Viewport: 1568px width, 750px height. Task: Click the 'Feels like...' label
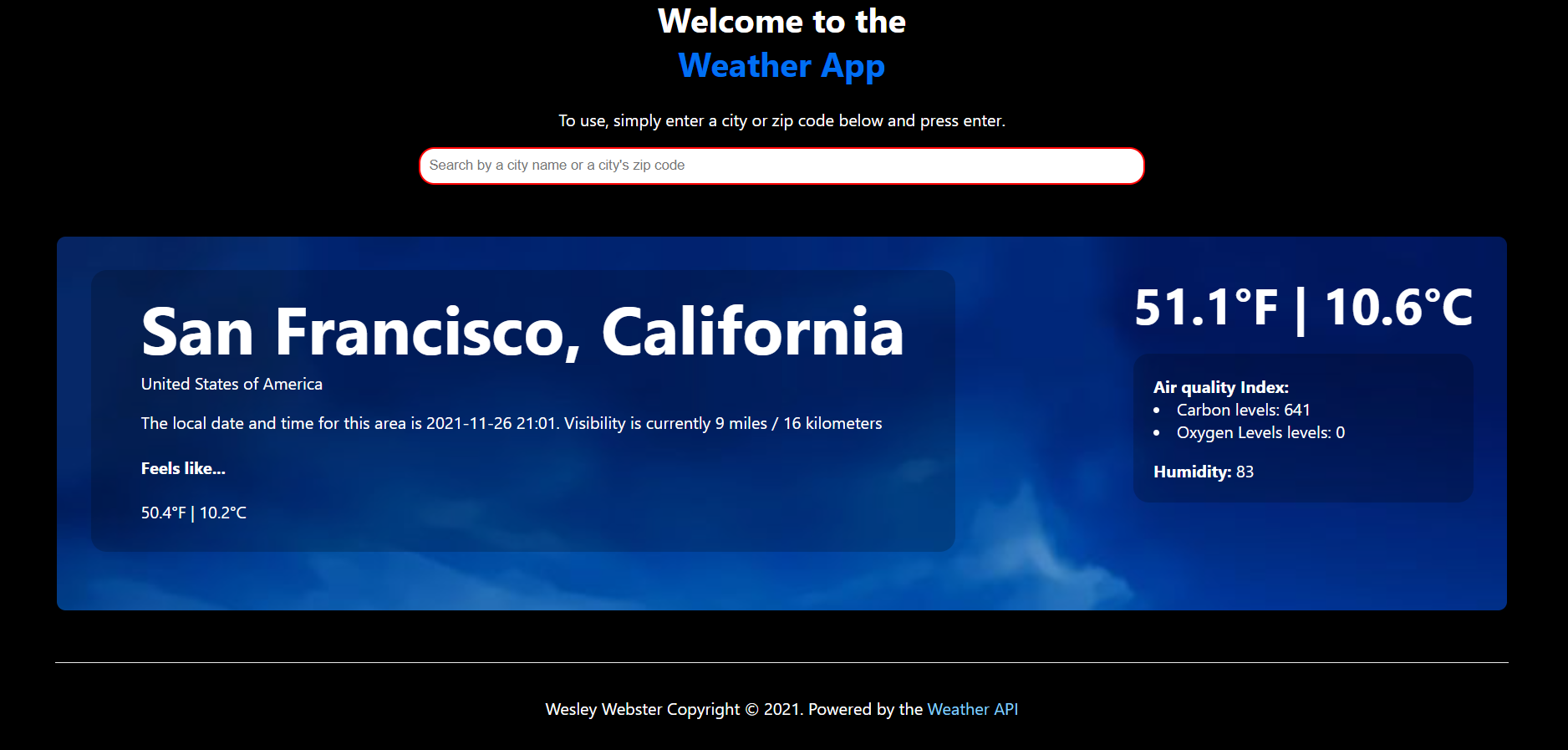click(x=183, y=468)
